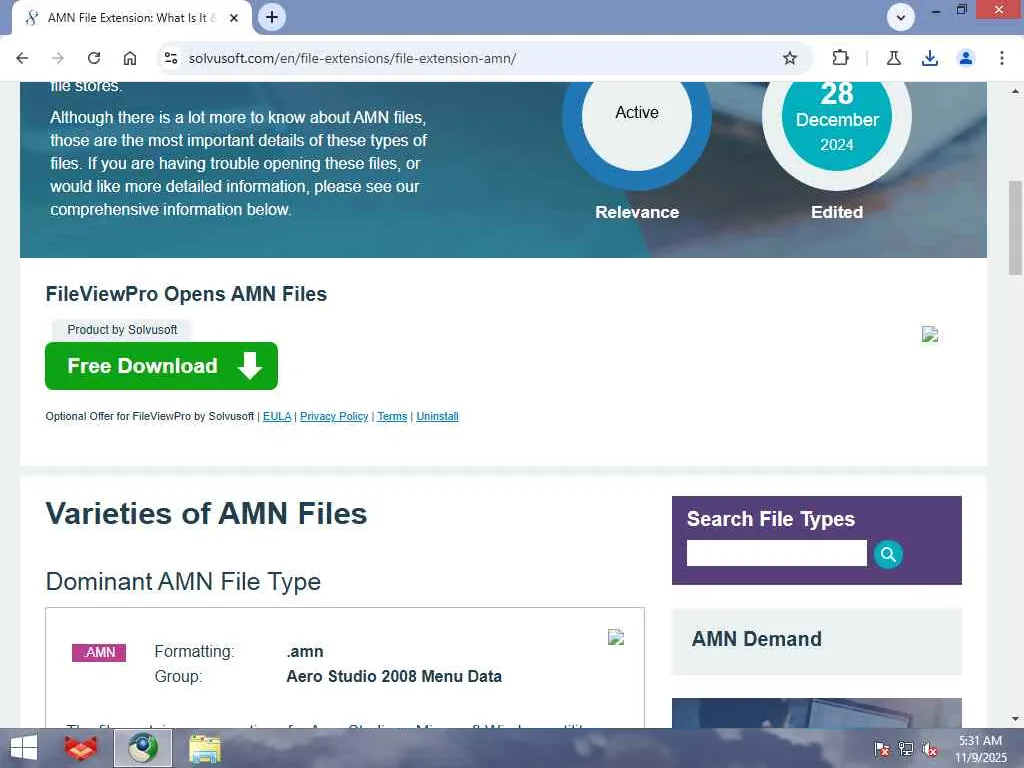Open the red app in taskbar

click(81, 748)
